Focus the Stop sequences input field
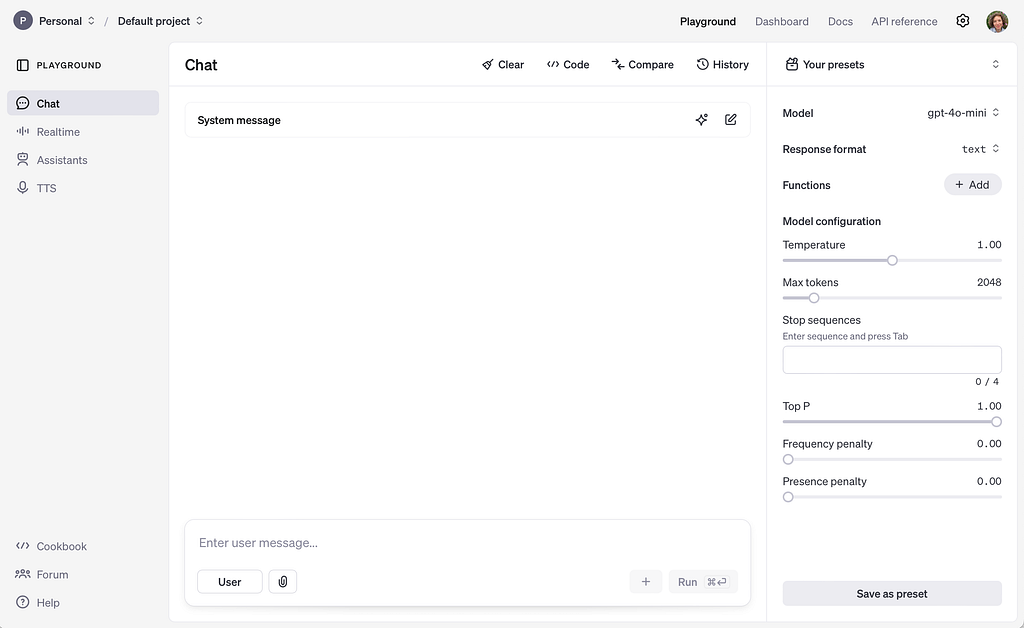This screenshot has height=628, width=1024. (x=892, y=360)
